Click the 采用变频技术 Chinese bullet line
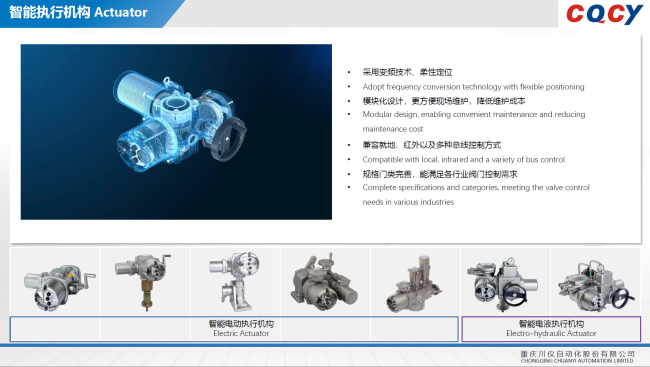650x367 pixels. coord(407,72)
